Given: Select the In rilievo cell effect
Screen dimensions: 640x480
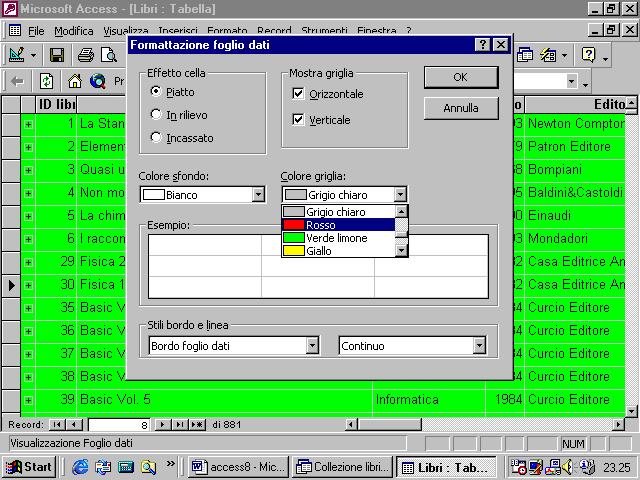Looking at the screenshot, I should pyautogui.click(x=156, y=114).
